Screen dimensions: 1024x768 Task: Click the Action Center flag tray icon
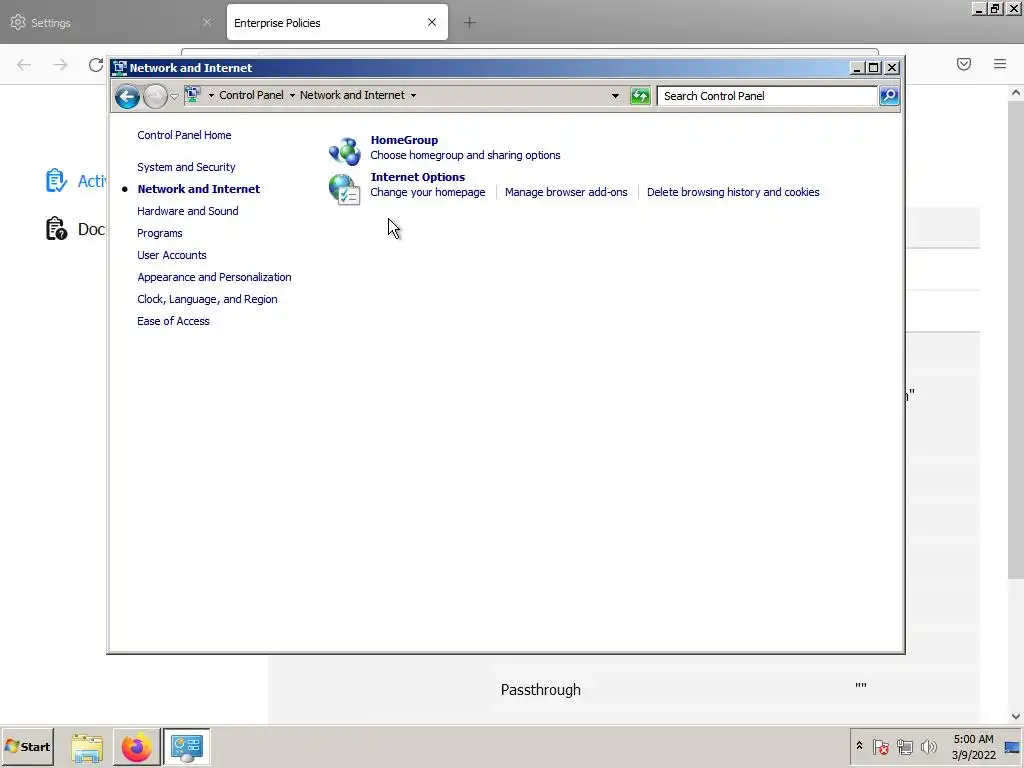[x=880, y=746]
